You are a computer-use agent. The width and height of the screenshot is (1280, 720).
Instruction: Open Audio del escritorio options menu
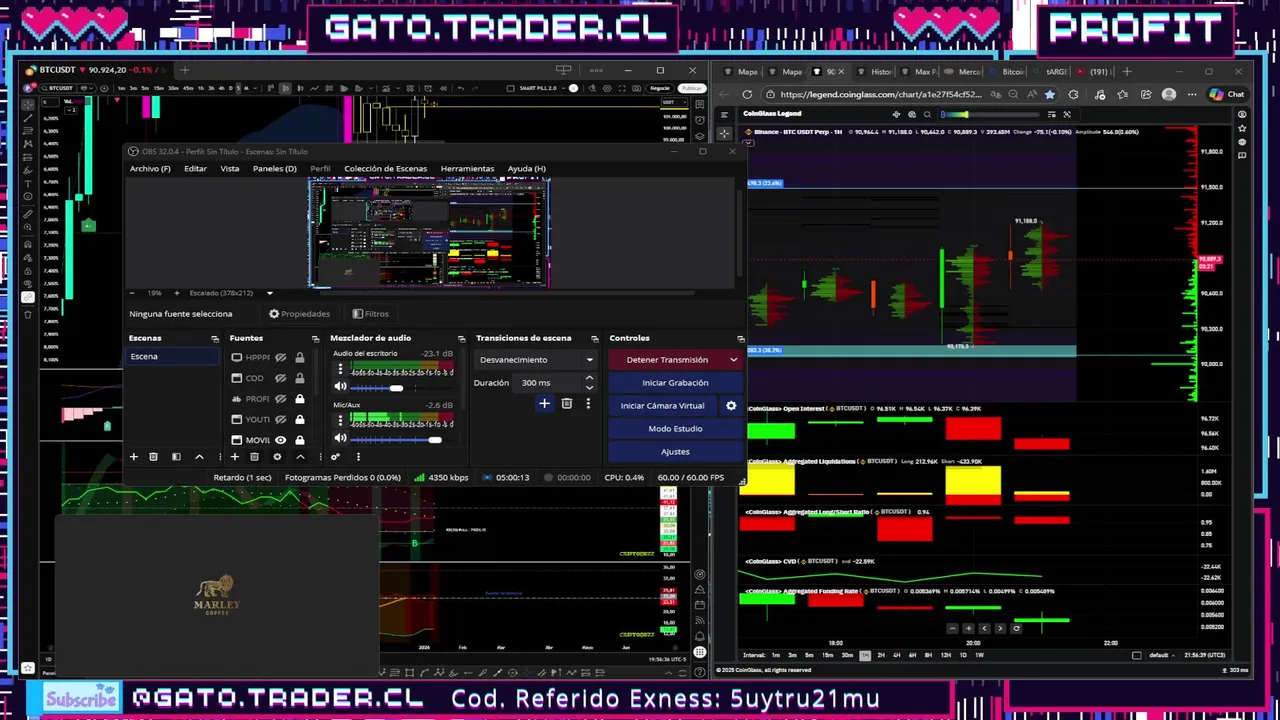[x=340, y=370]
